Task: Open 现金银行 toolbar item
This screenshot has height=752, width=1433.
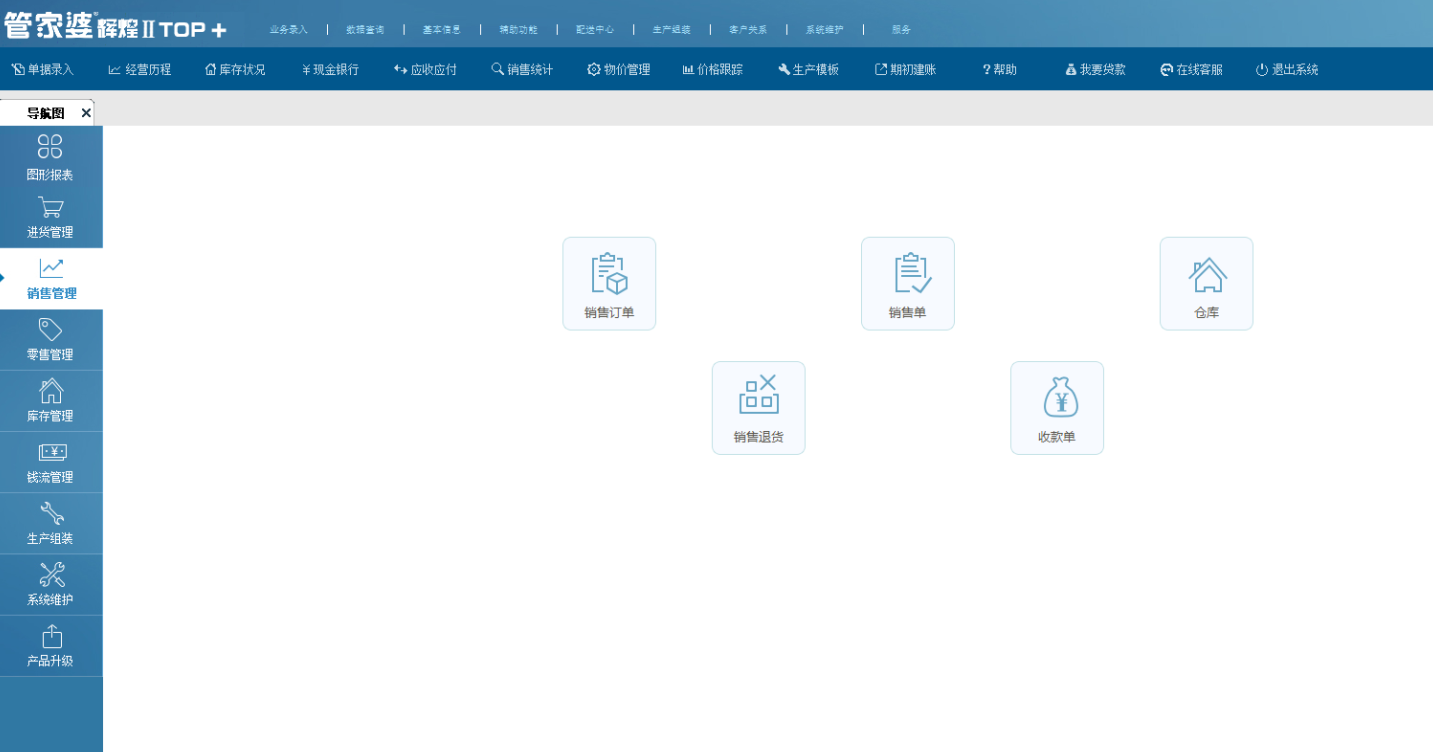Action: [330, 70]
